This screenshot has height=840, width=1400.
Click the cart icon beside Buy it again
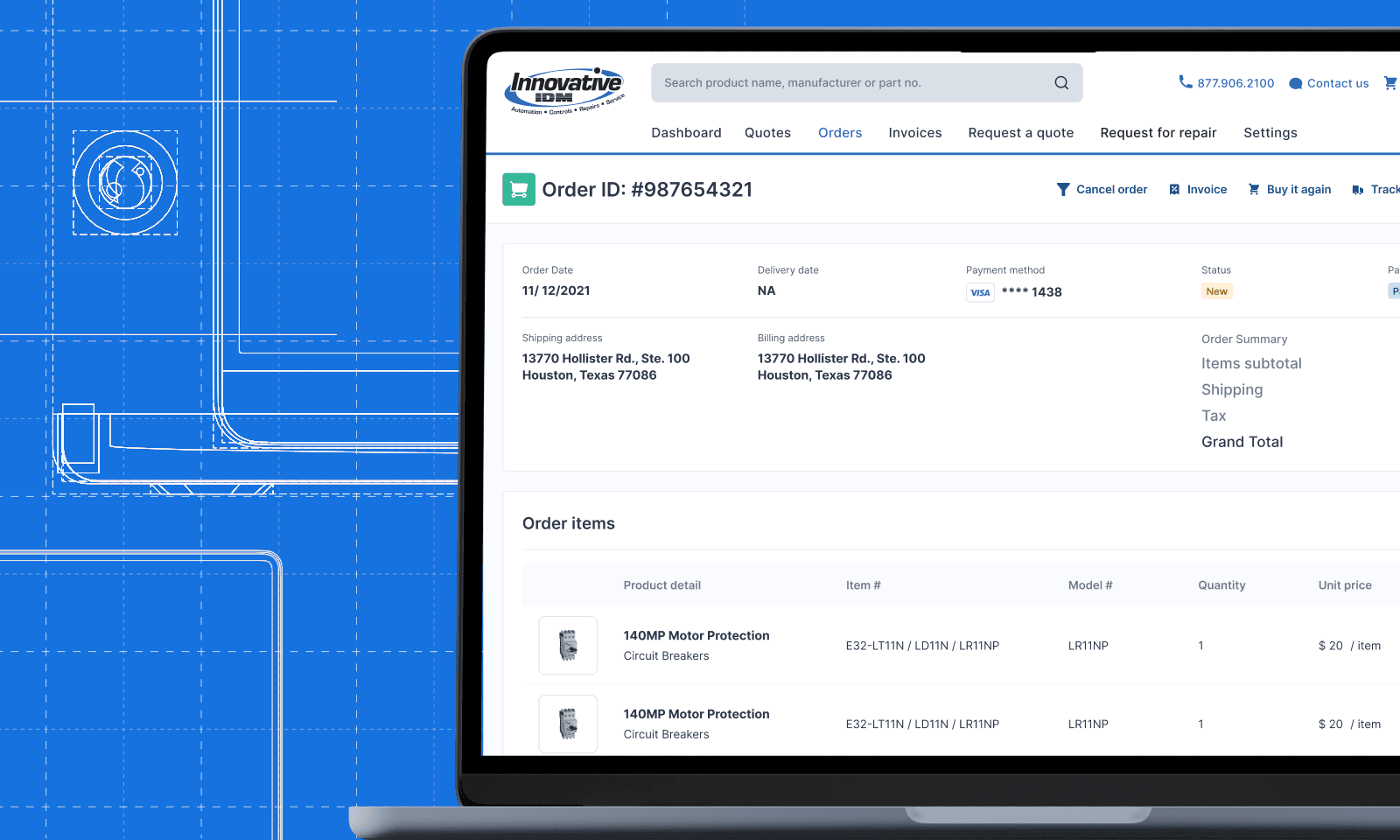1254,189
